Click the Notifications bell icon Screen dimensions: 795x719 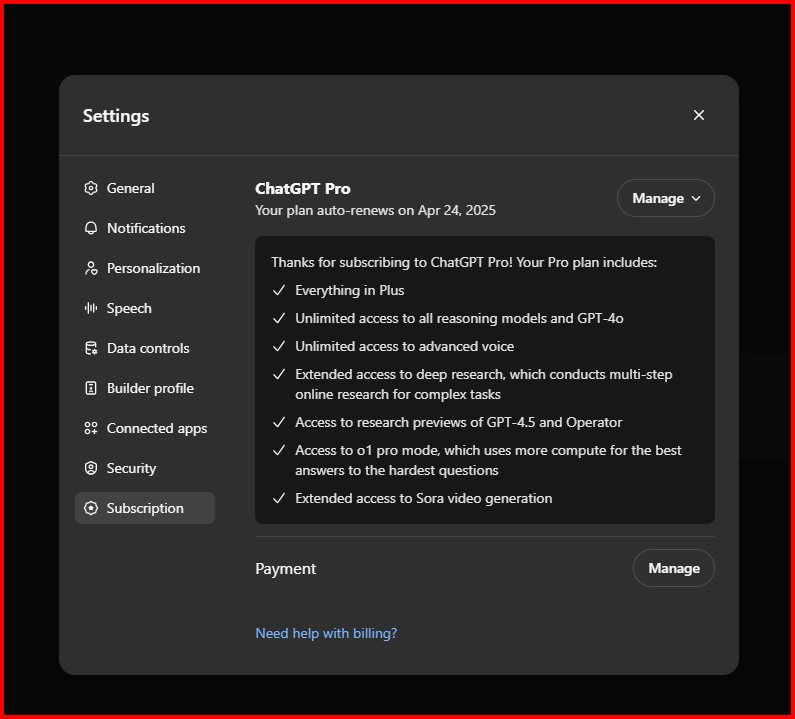[91, 228]
